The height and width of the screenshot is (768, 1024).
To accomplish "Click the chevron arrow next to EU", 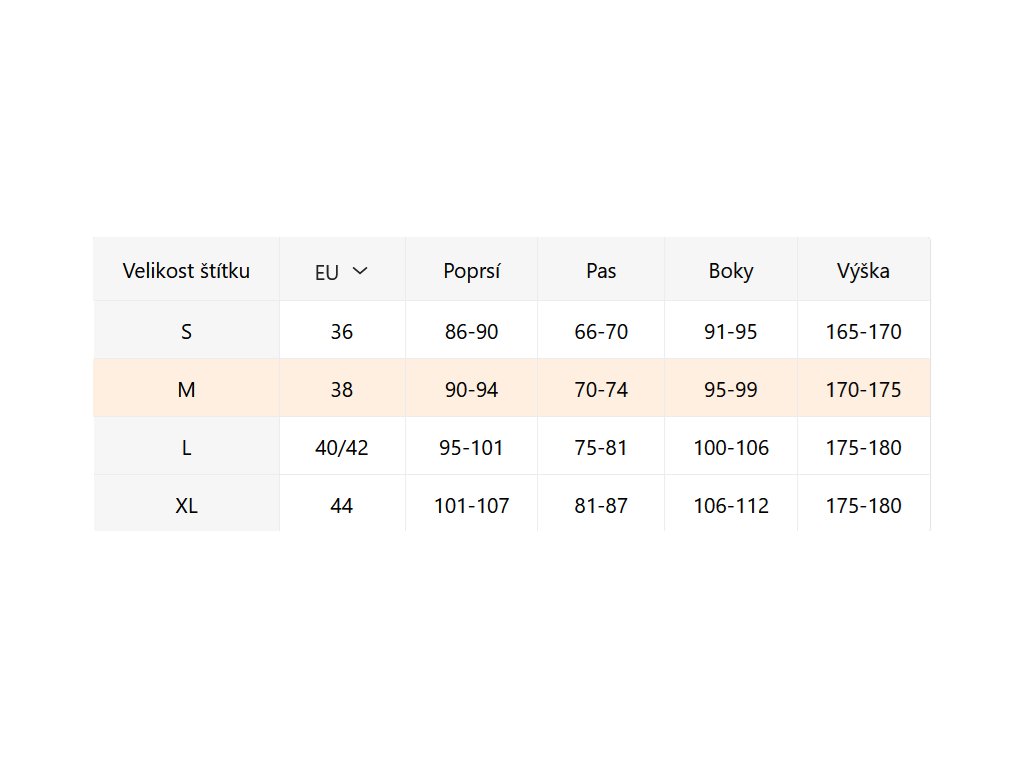I will [360, 271].
